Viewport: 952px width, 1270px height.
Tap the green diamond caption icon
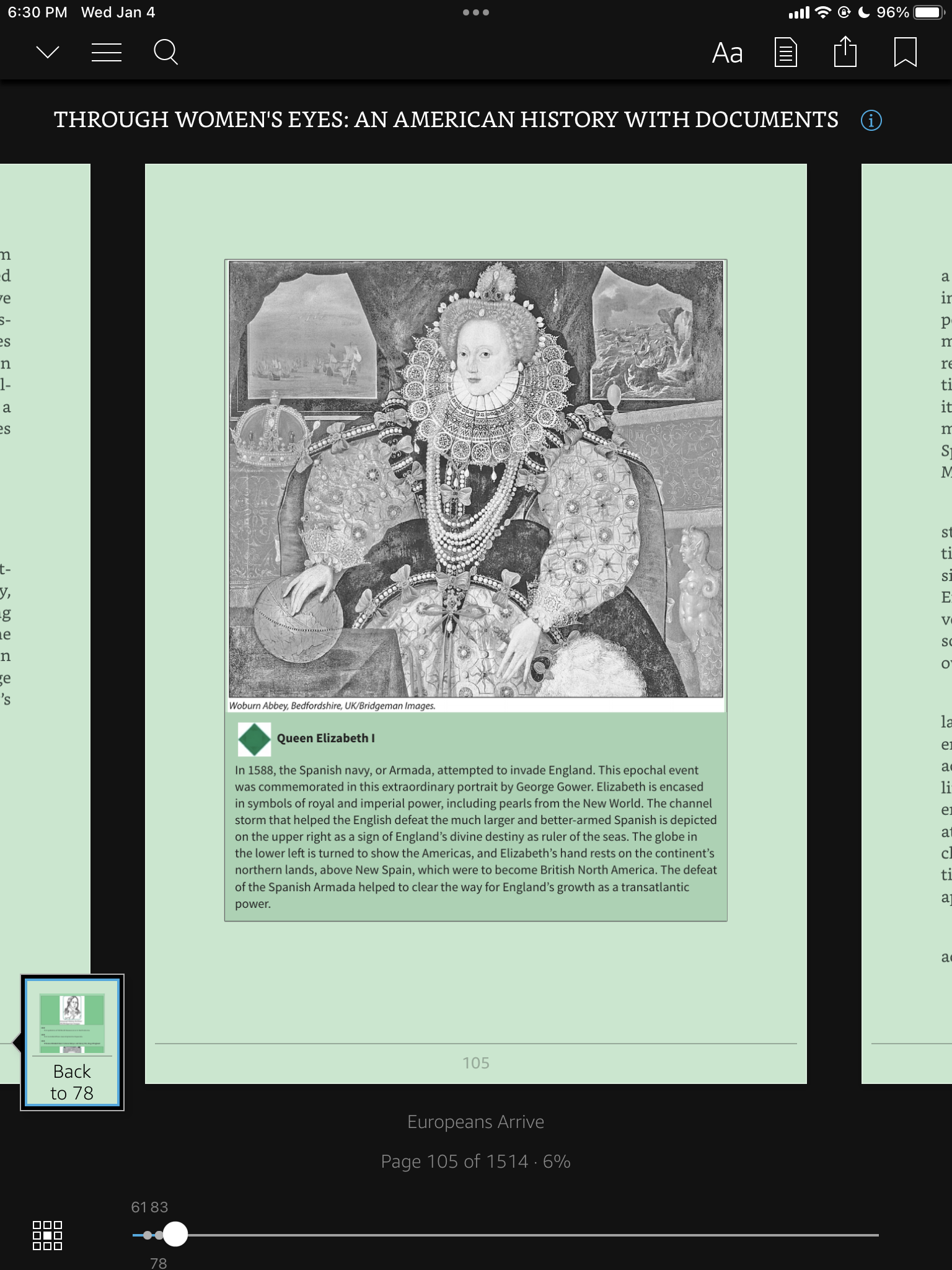pos(254,739)
